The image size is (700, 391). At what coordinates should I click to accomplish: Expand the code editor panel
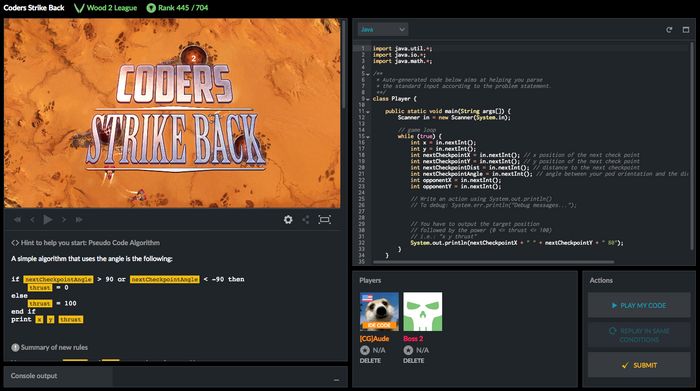pos(686,30)
